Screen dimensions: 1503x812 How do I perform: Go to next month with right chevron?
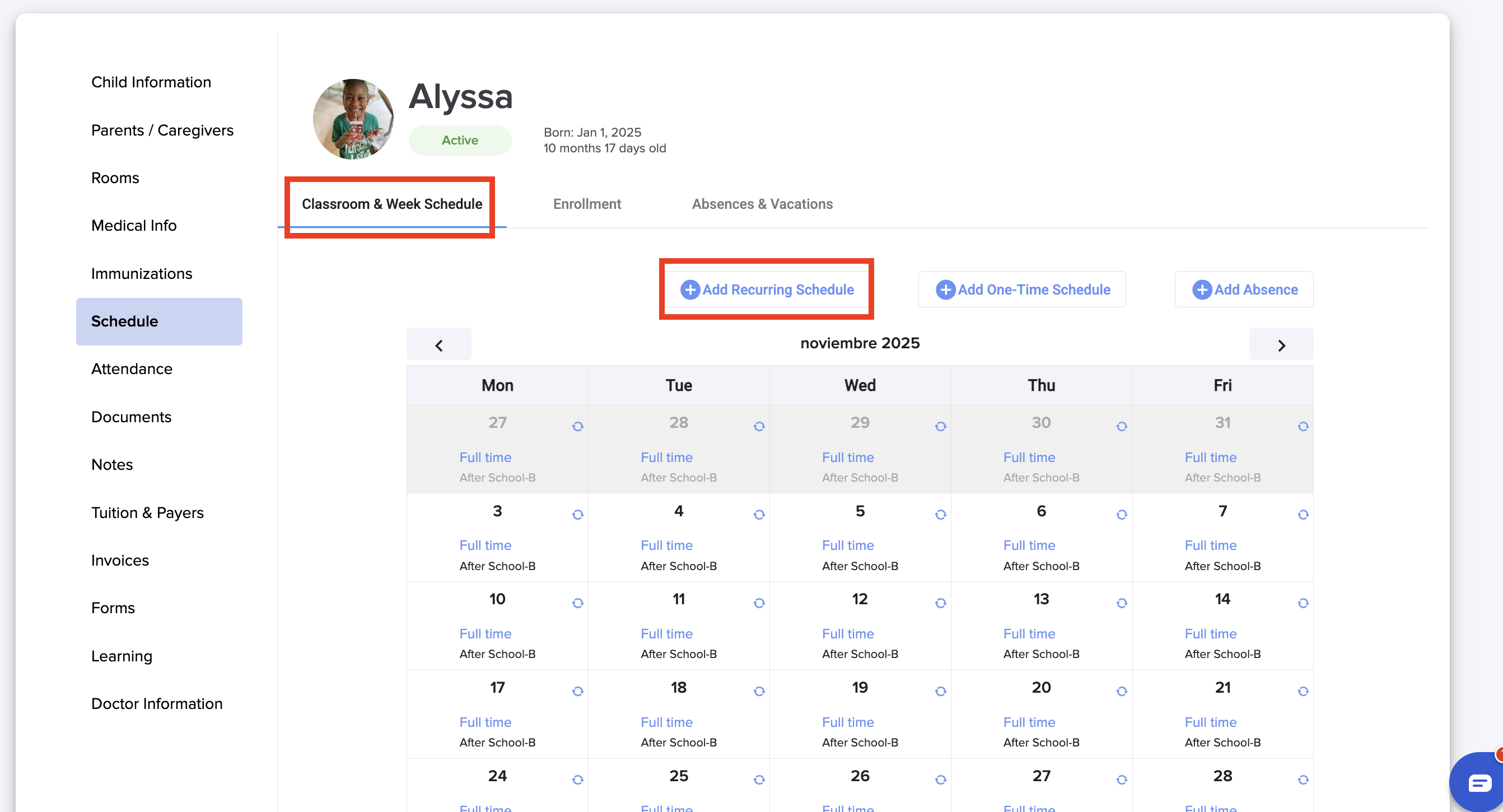click(x=1281, y=345)
